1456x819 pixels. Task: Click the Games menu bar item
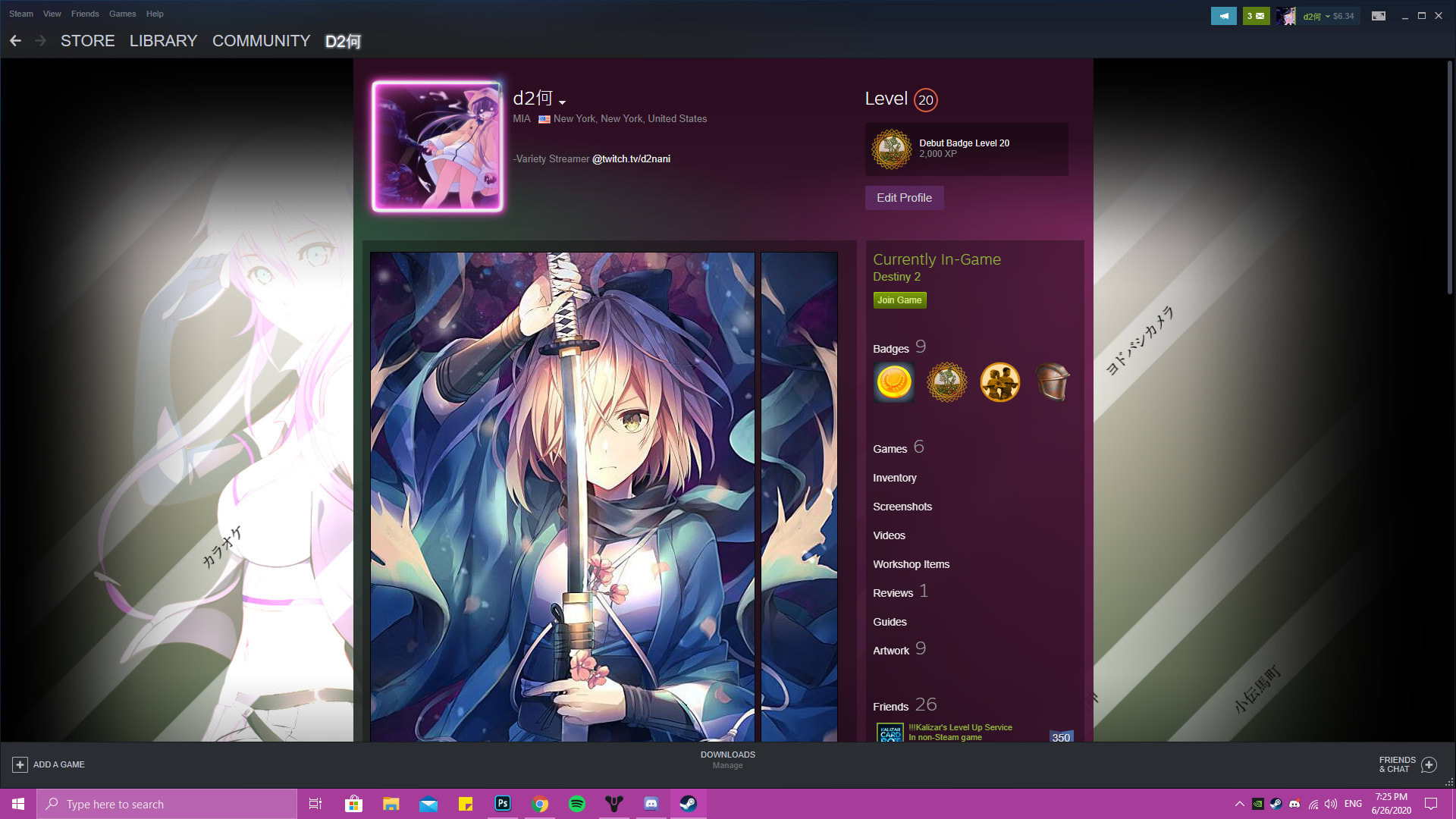click(x=122, y=13)
